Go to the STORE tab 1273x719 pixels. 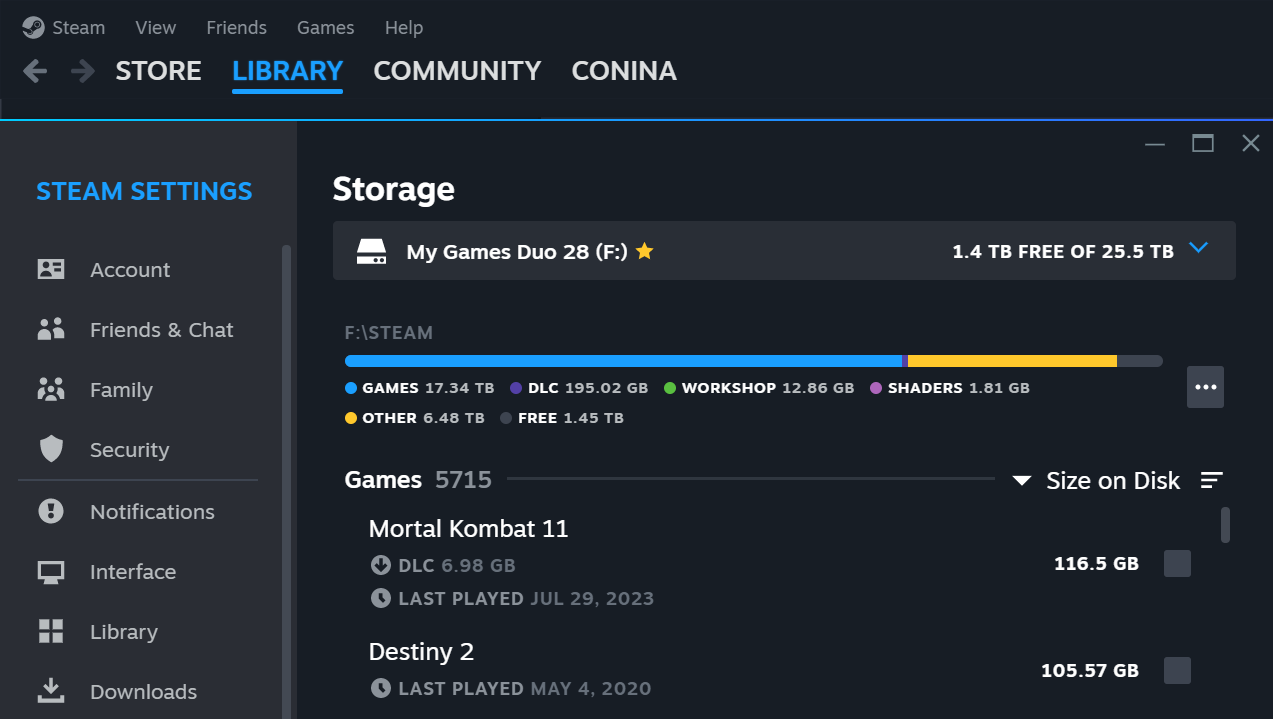(158, 71)
